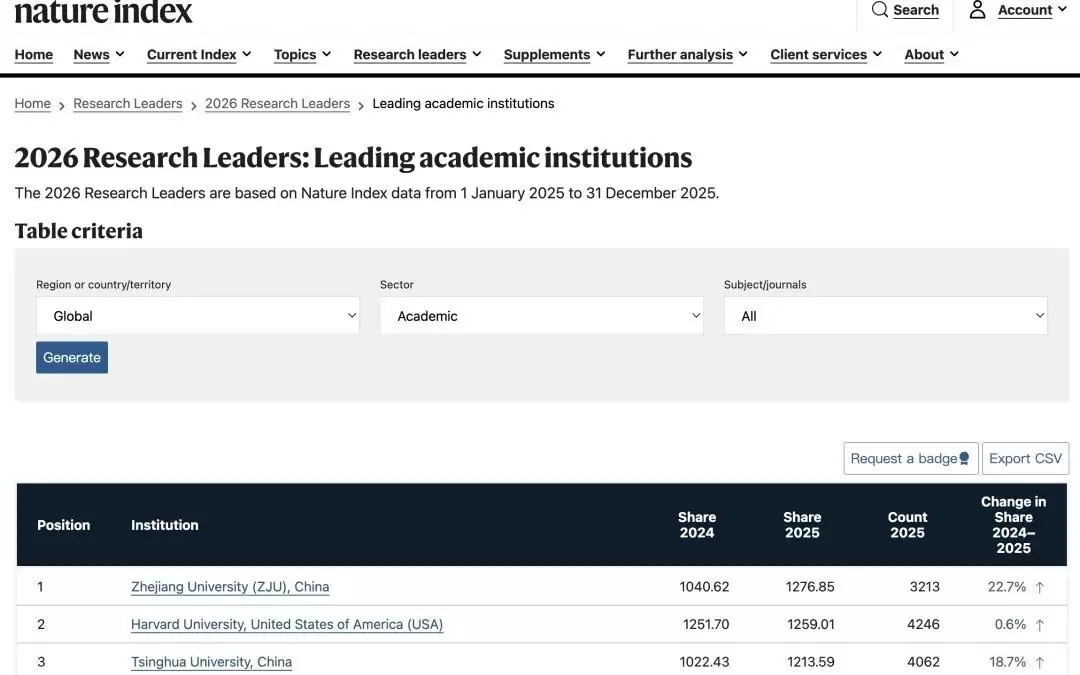Click the badge ribbon icon in Request a badge

point(964,459)
